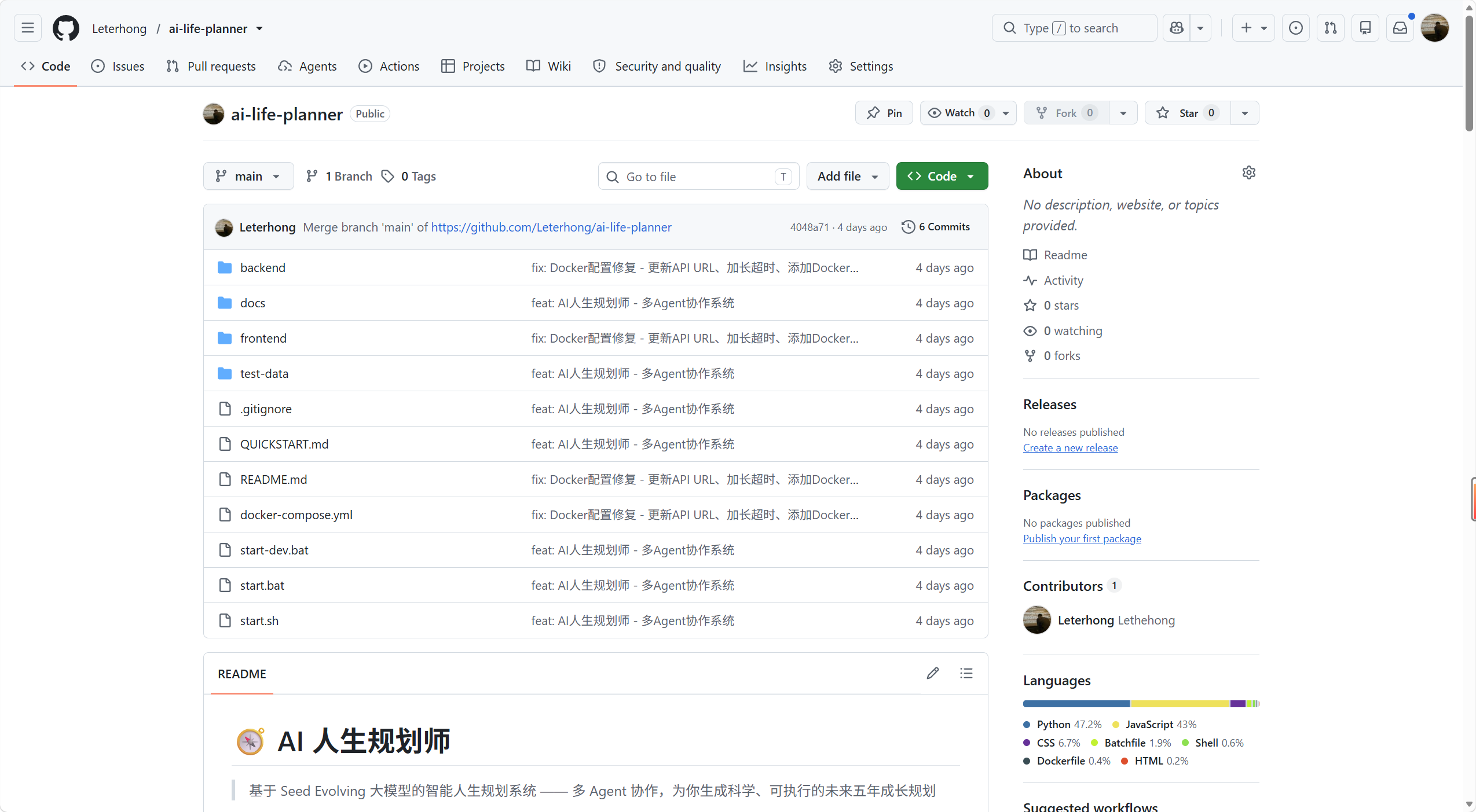1476x812 pixels.
Task: Open the test-data folder
Action: 265,373
